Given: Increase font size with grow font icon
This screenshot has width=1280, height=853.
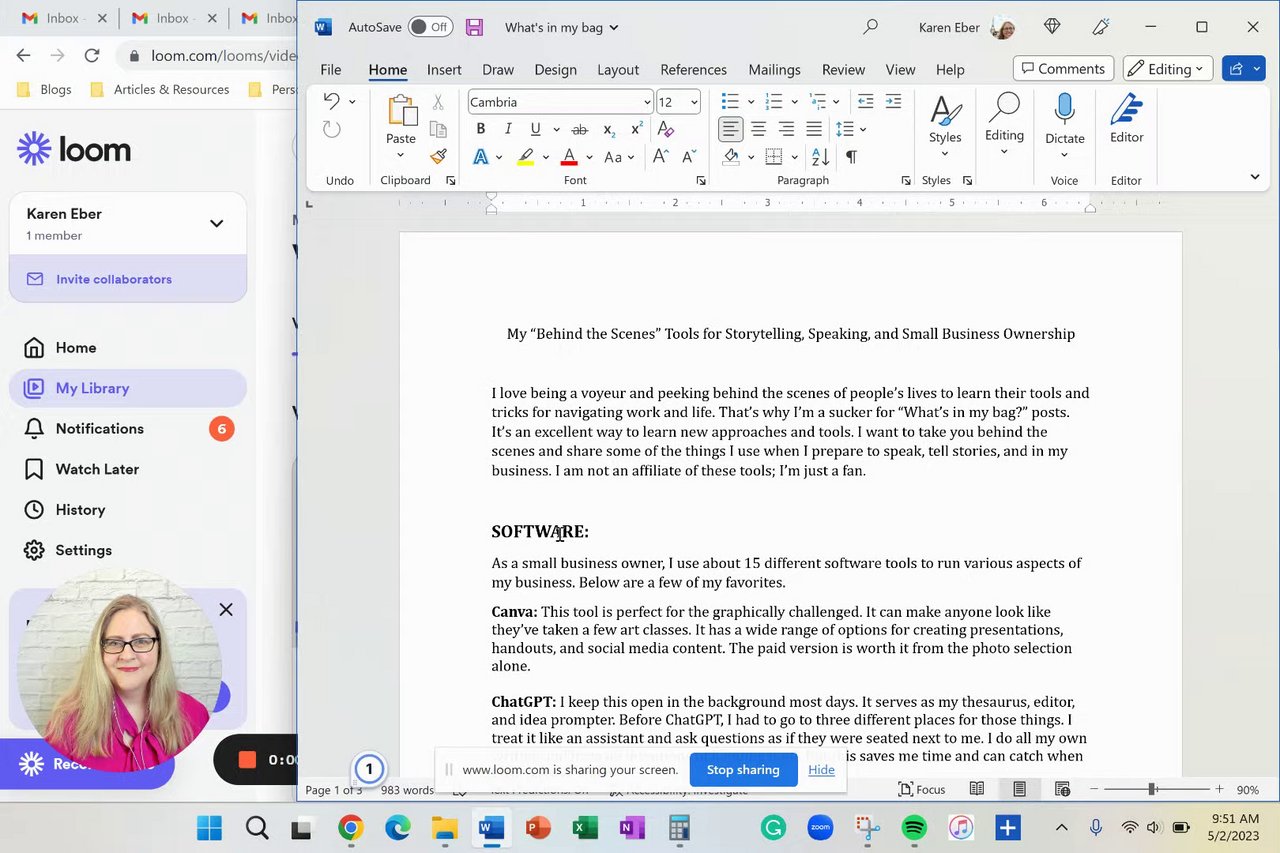Looking at the screenshot, I should click(x=660, y=156).
